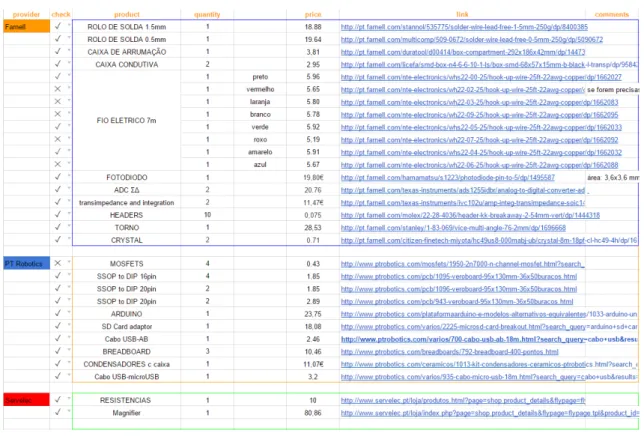This screenshot has height=436, width=644.
Task: Select the price cell '28.53'
Action: (x=313, y=227)
